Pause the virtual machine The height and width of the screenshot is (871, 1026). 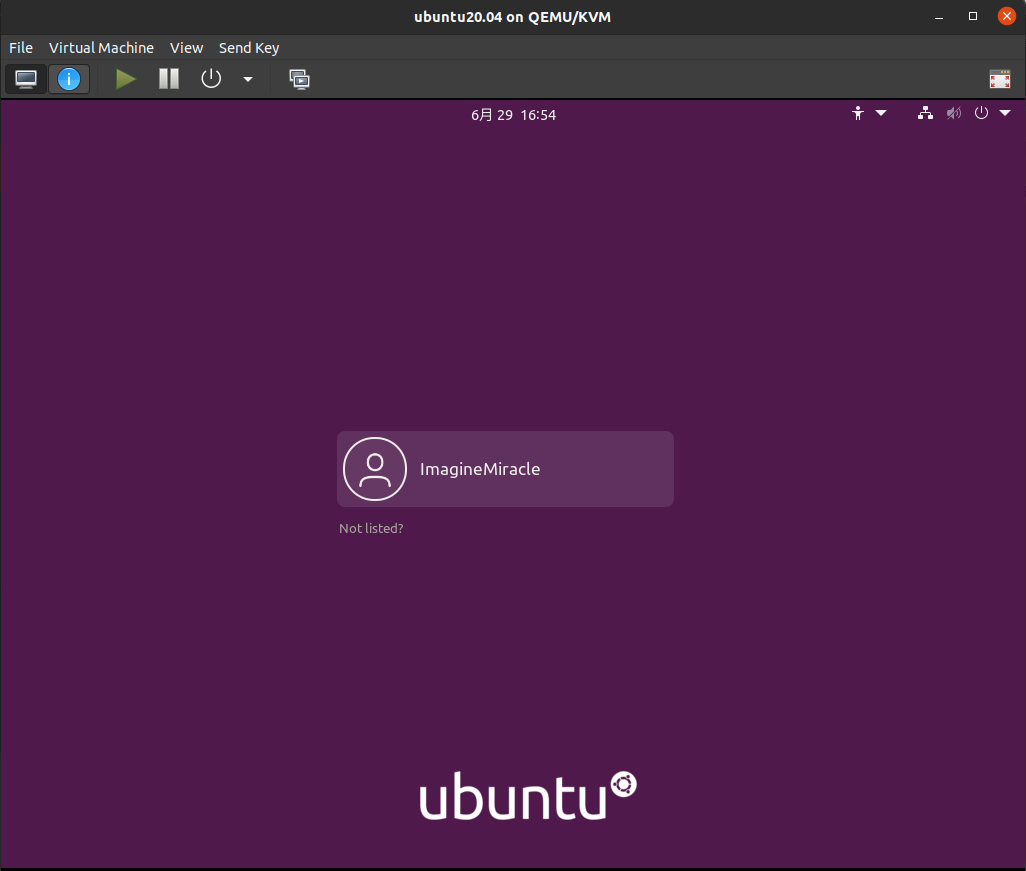pos(169,79)
